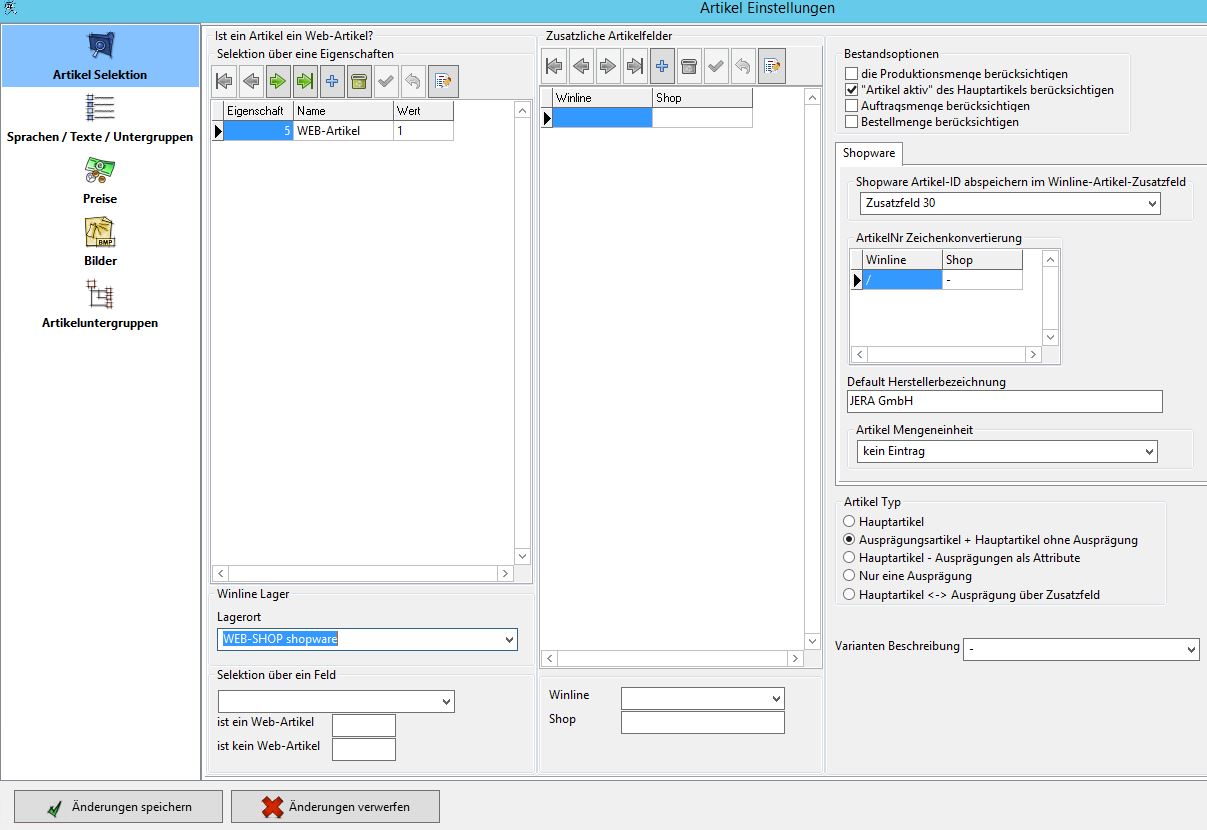Enable 'die Produktionsmenge berücksichtigen' checkbox
Viewport: 1207px width, 830px height.
pyautogui.click(x=851, y=74)
